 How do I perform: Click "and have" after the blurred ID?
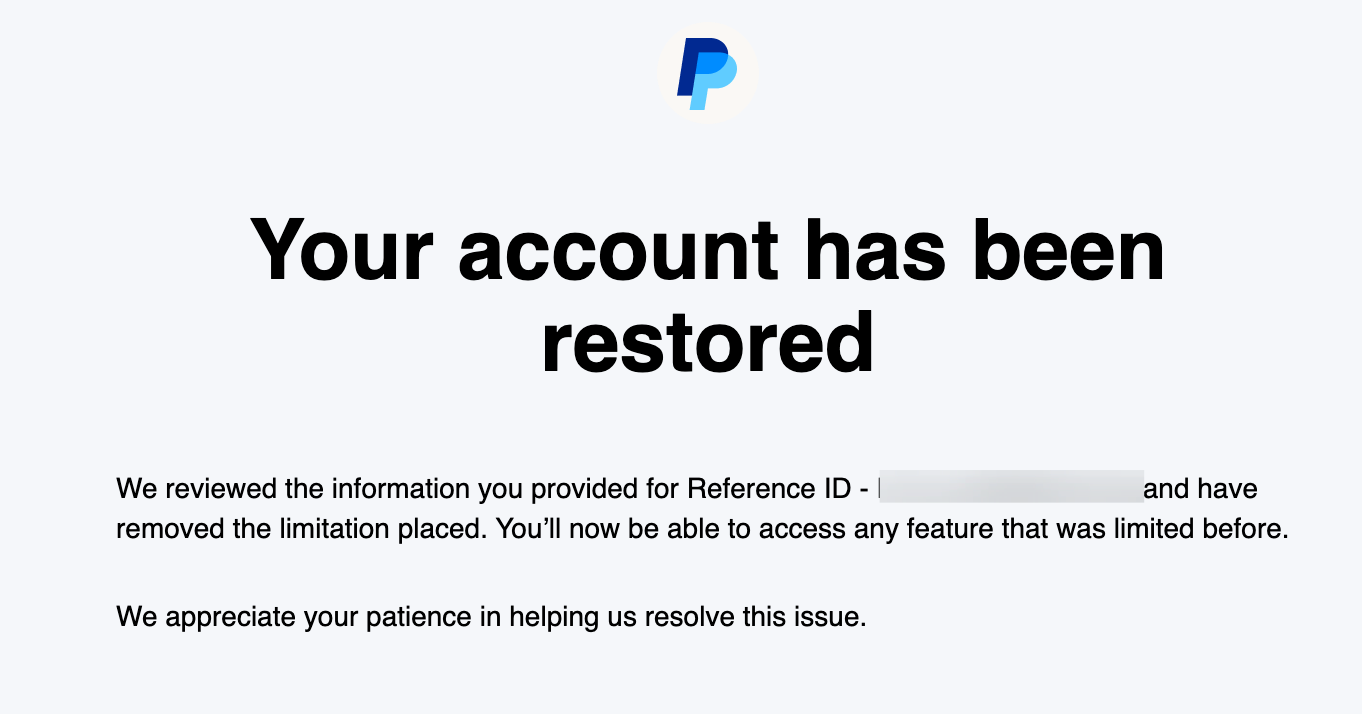[x=1201, y=489]
